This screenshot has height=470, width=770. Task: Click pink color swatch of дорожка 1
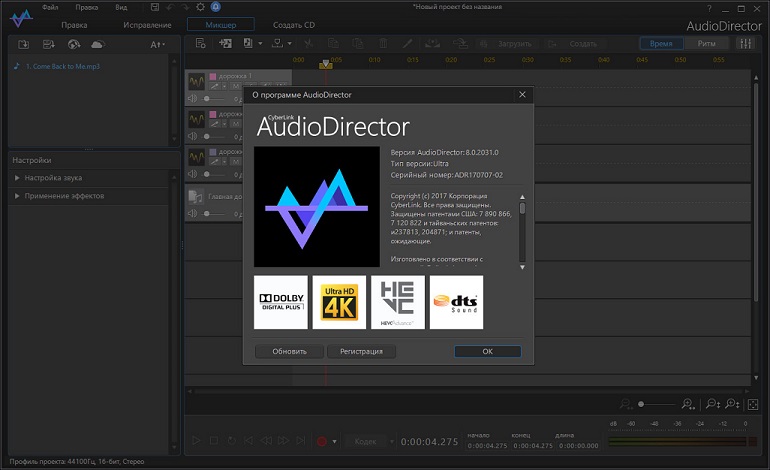tap(213, 76)
